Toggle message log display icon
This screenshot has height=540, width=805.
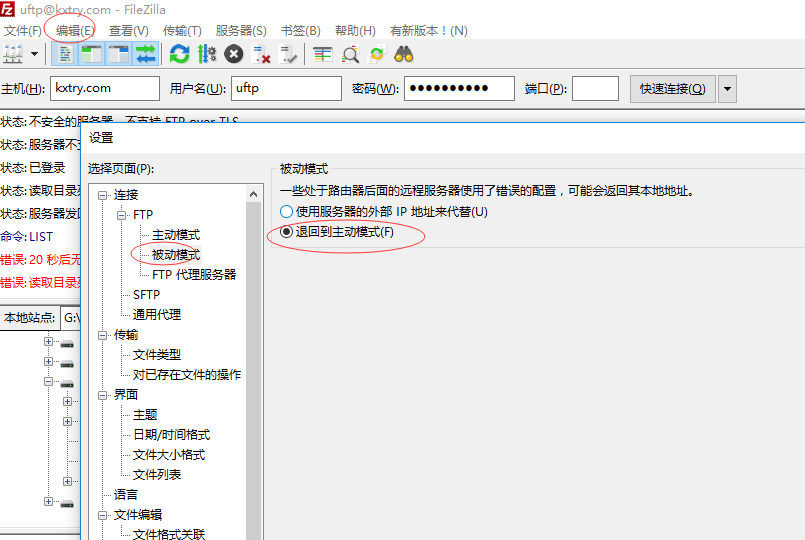(x=65, y=54)
